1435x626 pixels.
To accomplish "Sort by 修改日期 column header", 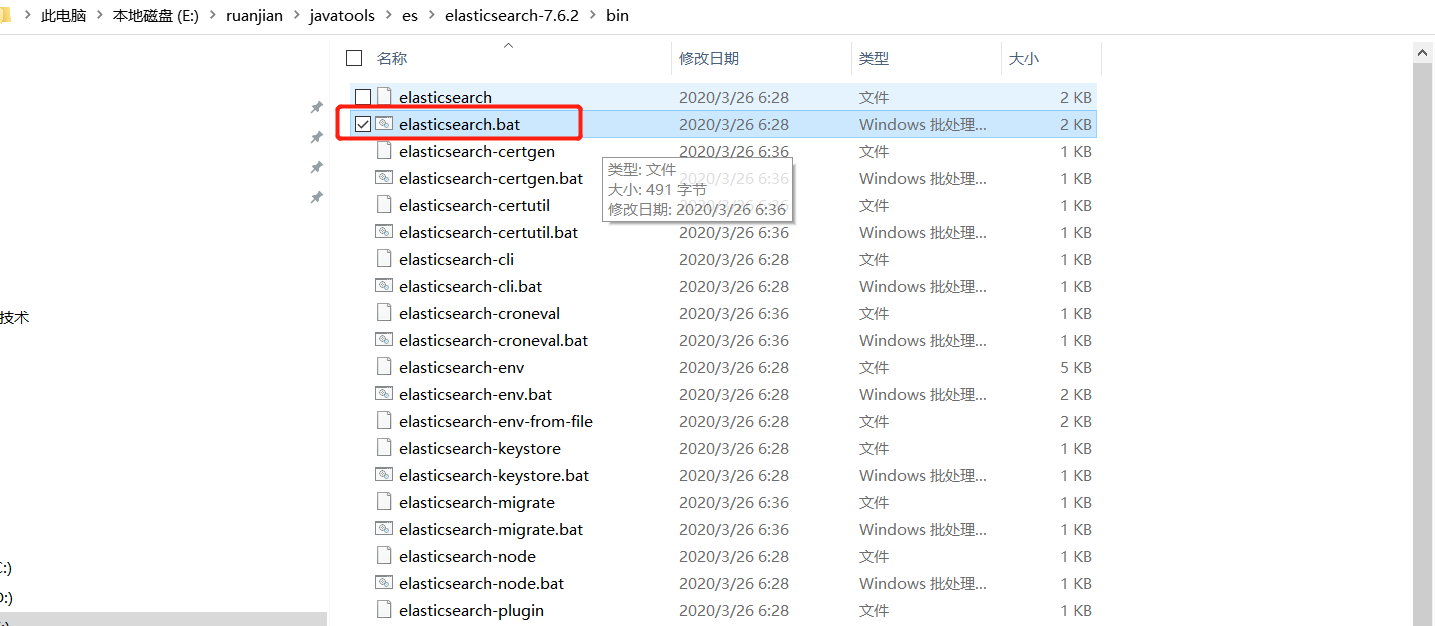I will (x=709, y=58).
